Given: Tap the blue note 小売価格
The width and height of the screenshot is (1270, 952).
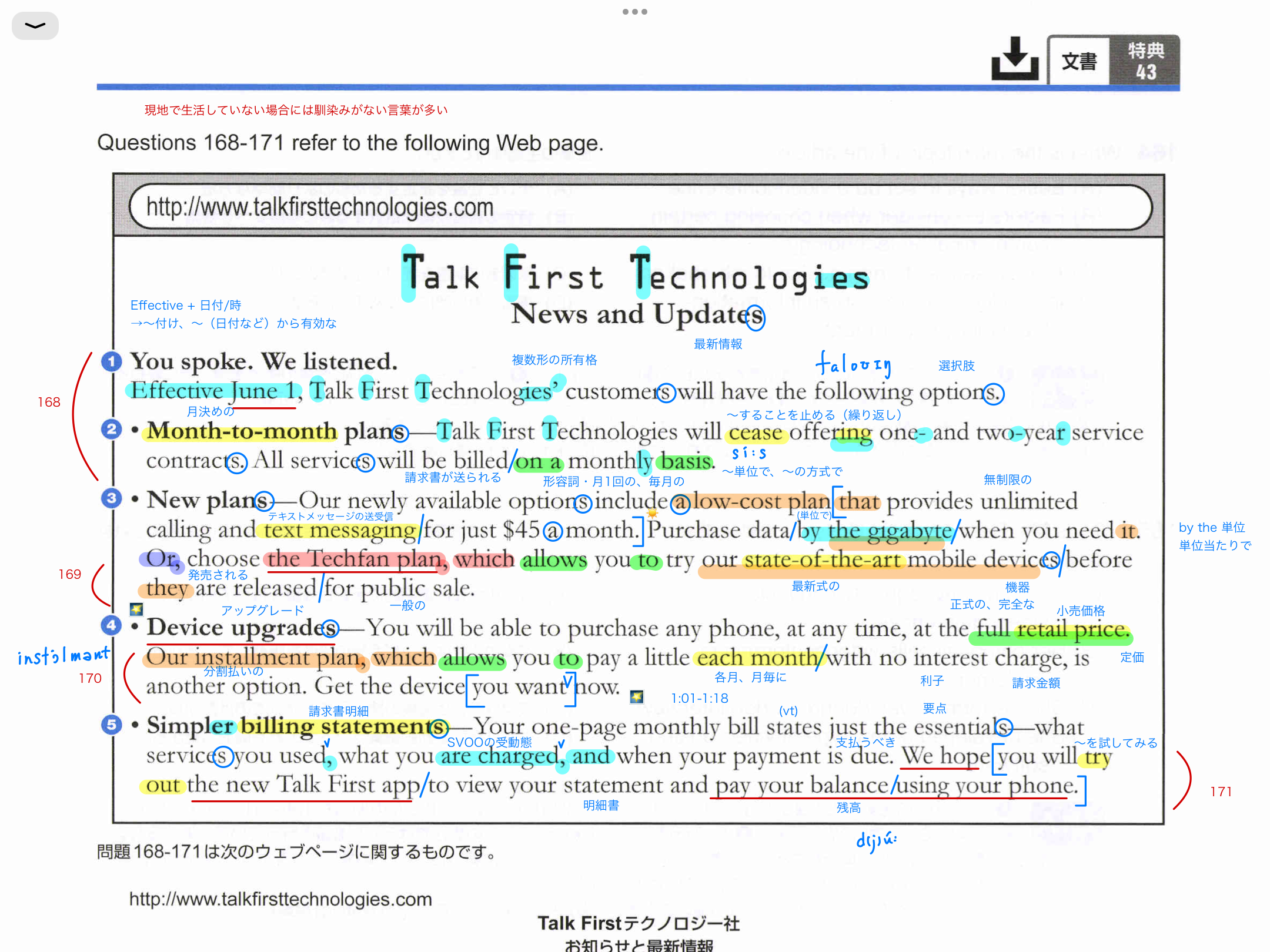Looking at the screenshot, I should pos(1081,611).
